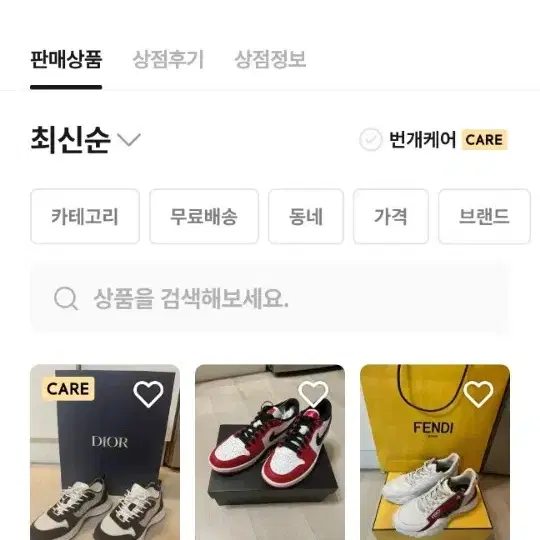Click the 상품을 검색해보세요 search field
Screen dimensions: 540x540
coord(270,298)
